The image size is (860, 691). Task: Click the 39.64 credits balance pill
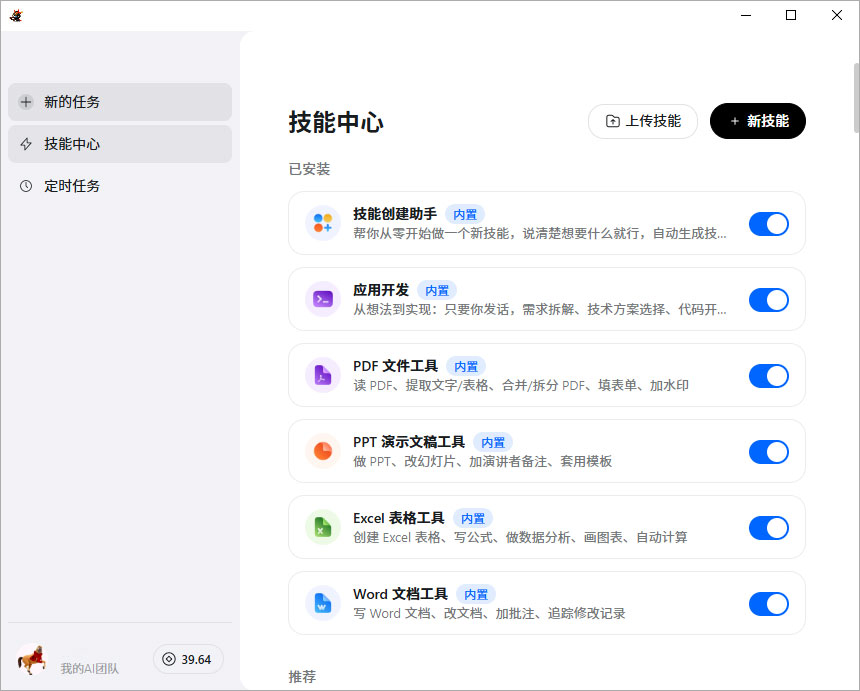click(188, 659)
